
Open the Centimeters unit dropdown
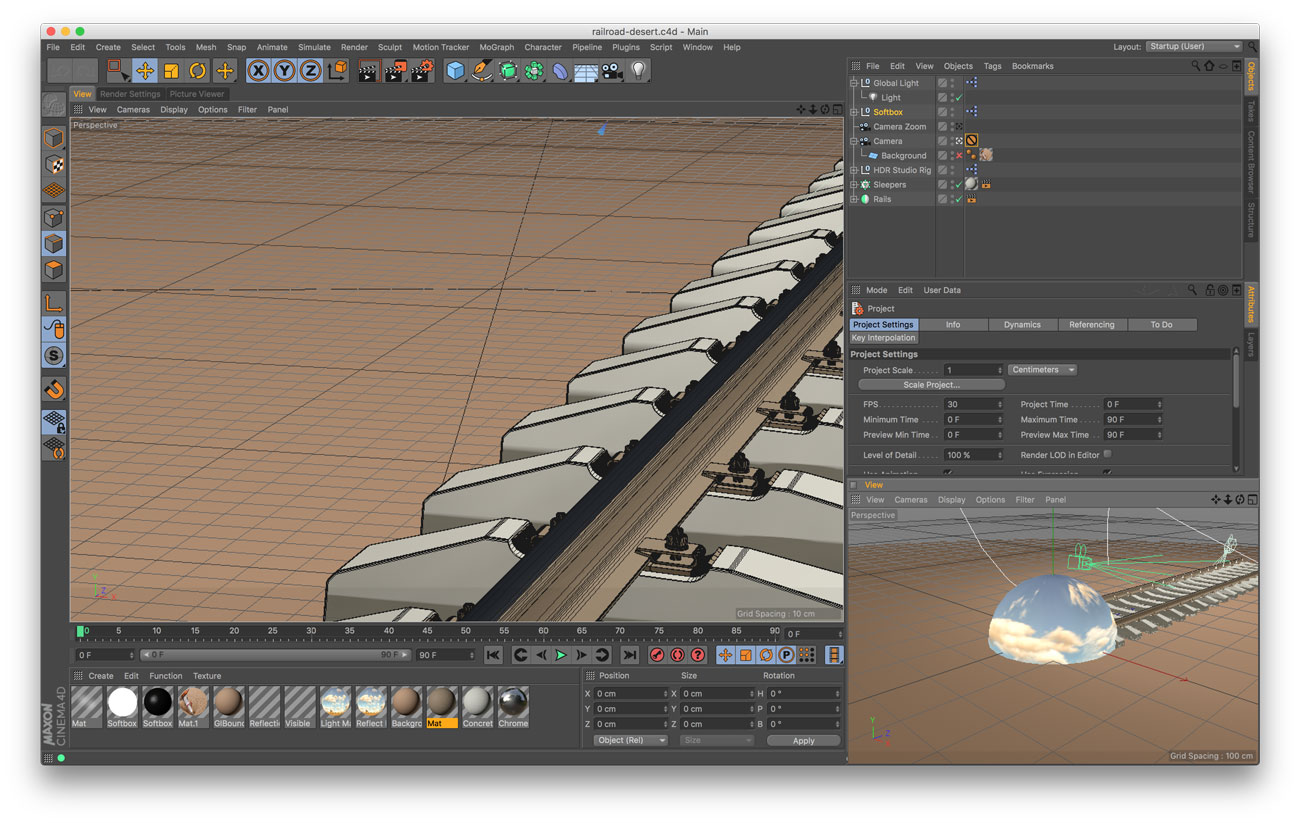1042,370
